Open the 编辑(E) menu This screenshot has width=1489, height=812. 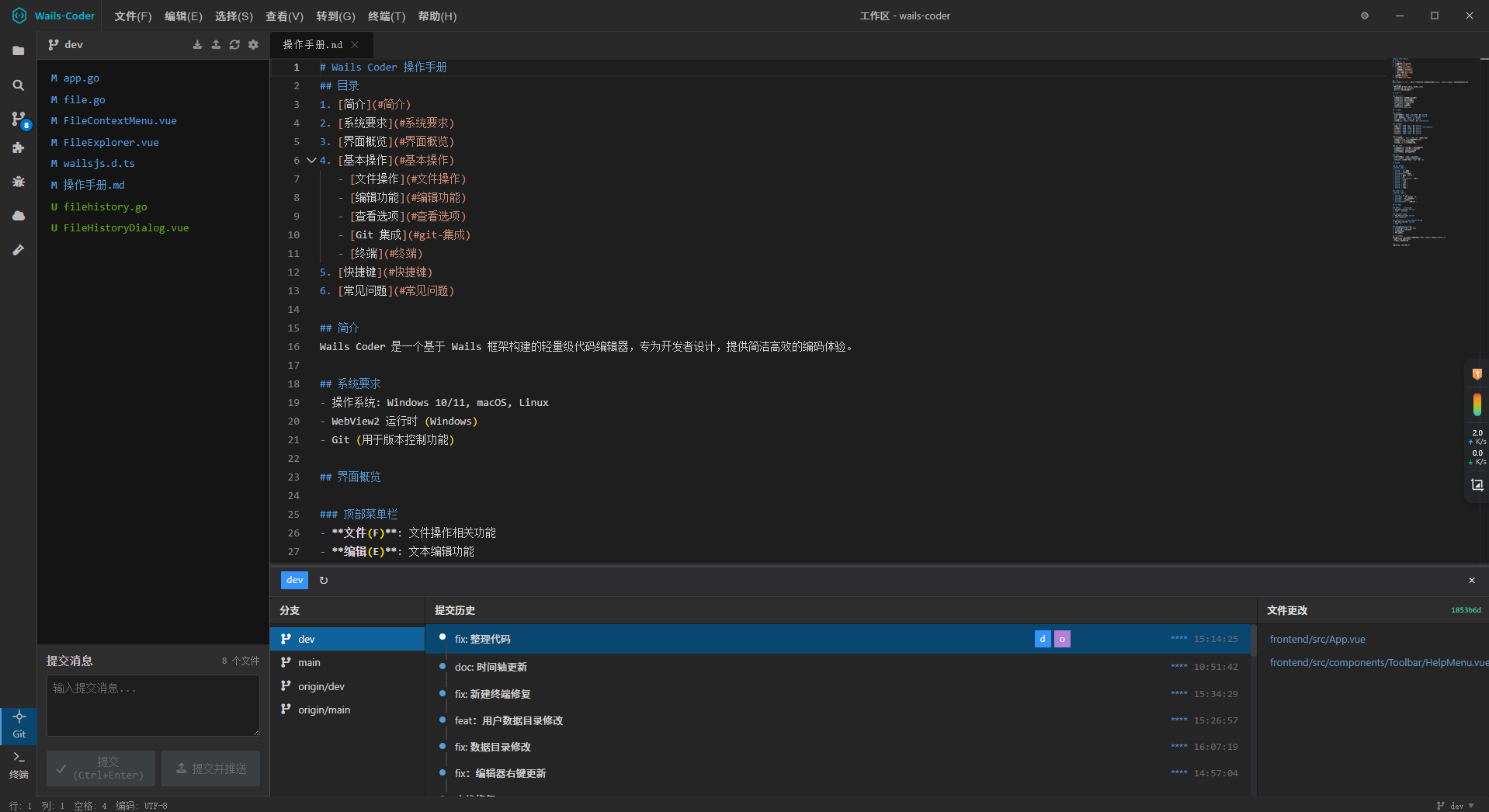click(x=183, y=16)
